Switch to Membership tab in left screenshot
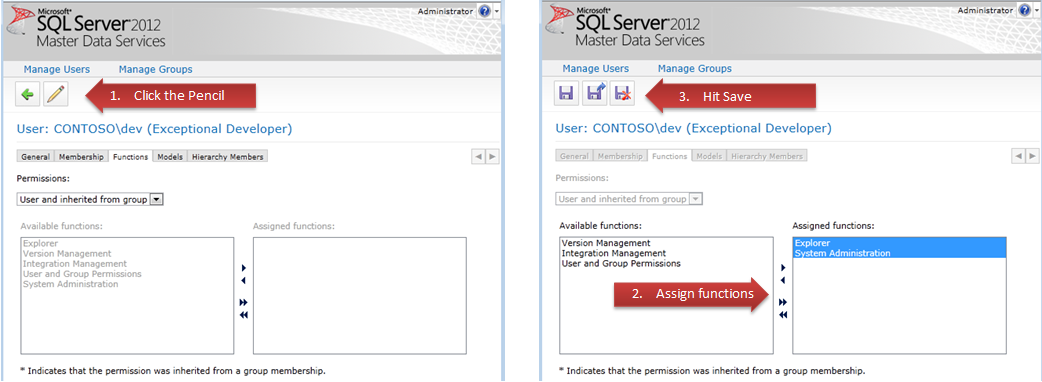Image resolution: width=1042 pixels, height=382 pixels. [x=81, y=157]
